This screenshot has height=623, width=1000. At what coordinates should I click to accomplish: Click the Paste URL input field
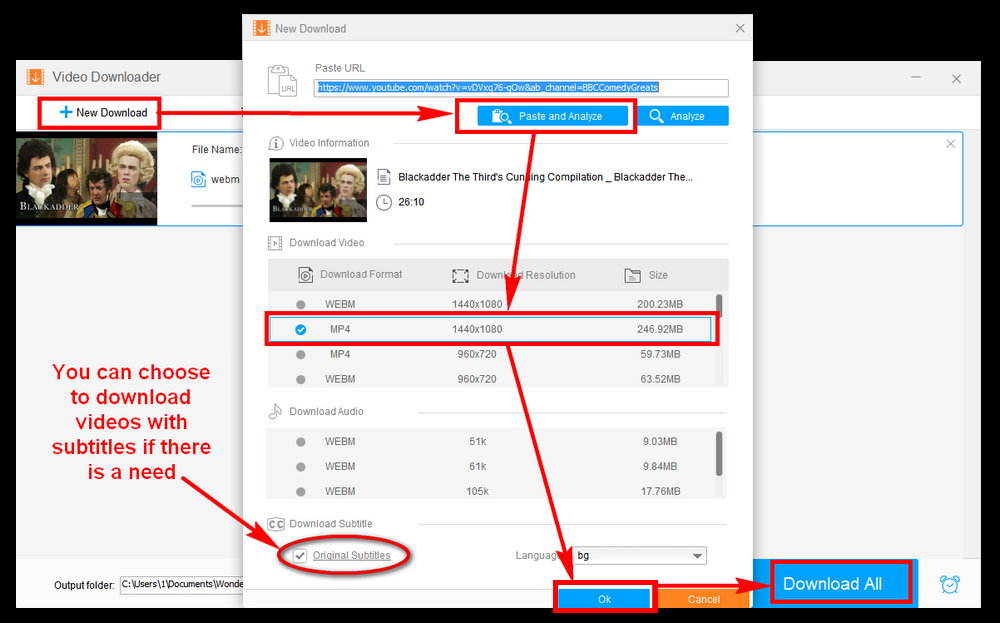521,88
